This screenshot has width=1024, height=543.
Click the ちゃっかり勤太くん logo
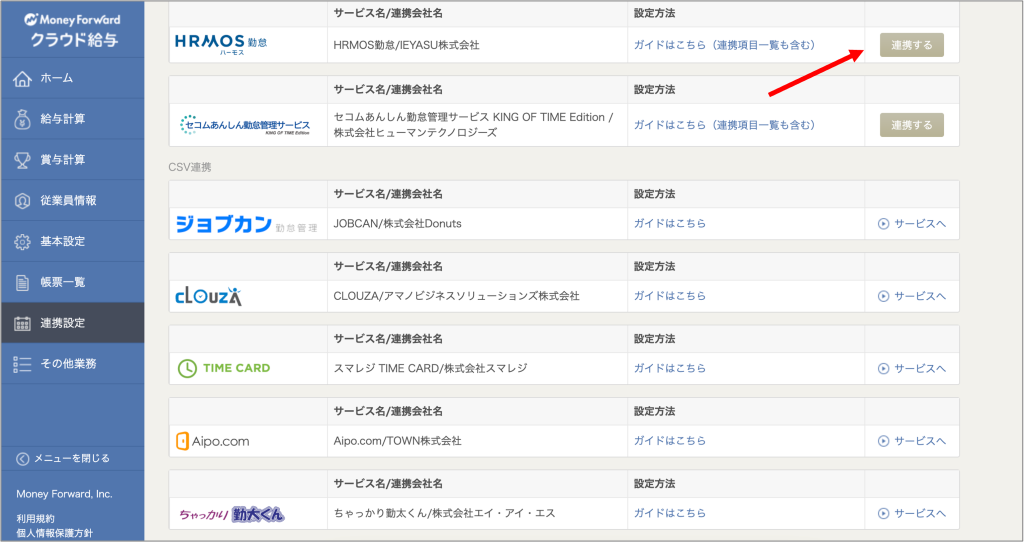(232, 514)
